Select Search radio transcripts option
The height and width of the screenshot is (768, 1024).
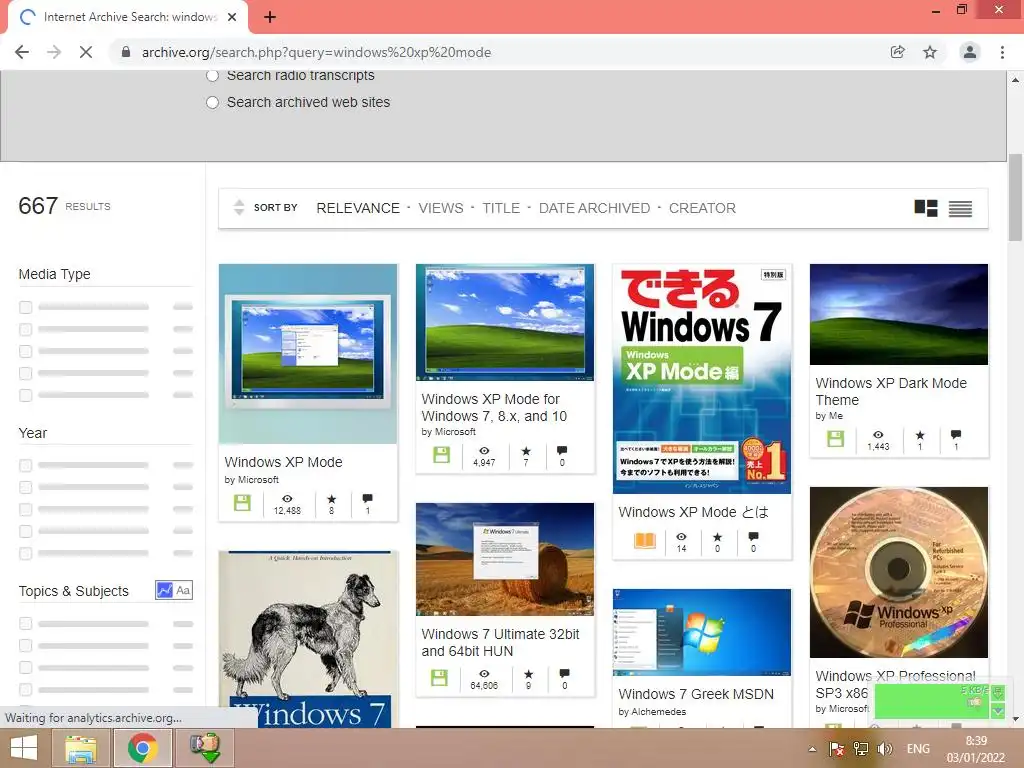[x=212, y=75]
